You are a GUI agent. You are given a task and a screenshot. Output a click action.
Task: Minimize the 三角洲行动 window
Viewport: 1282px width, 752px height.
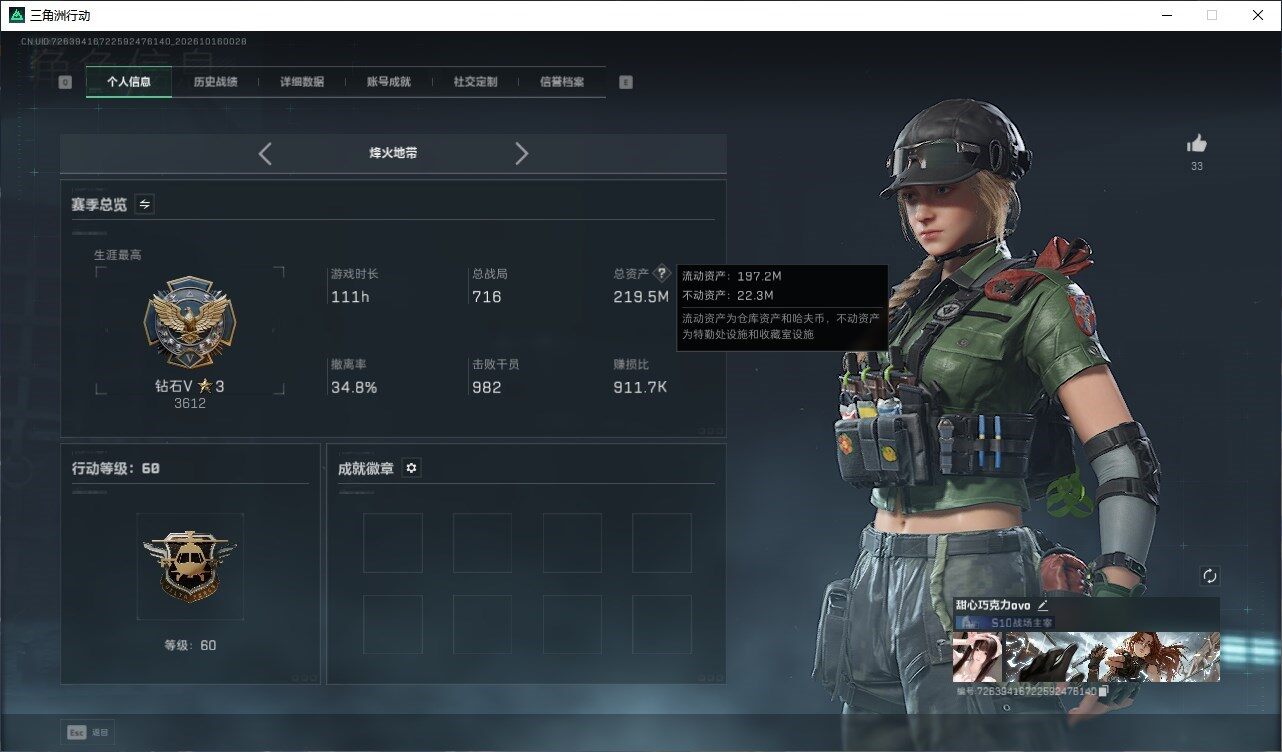1166,15
